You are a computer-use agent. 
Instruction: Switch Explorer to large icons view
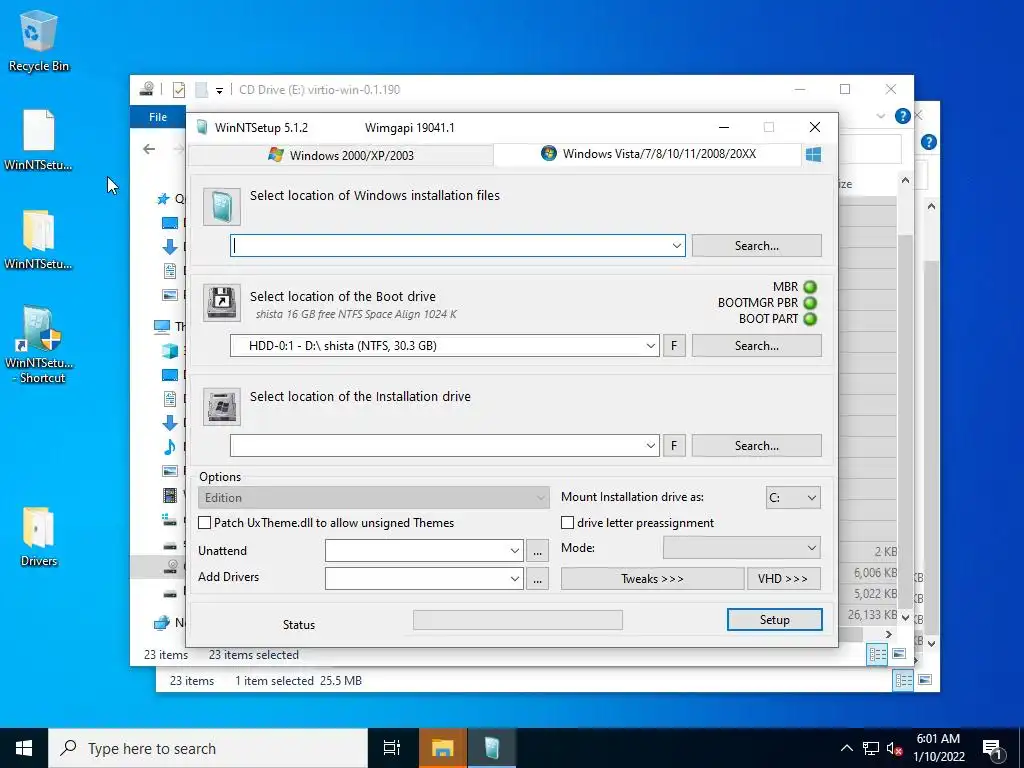point(899,654)
